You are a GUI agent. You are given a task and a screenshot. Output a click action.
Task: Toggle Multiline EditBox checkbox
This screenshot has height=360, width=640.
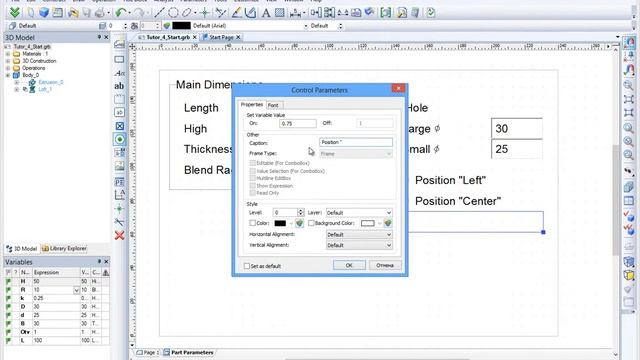(253, 178)
